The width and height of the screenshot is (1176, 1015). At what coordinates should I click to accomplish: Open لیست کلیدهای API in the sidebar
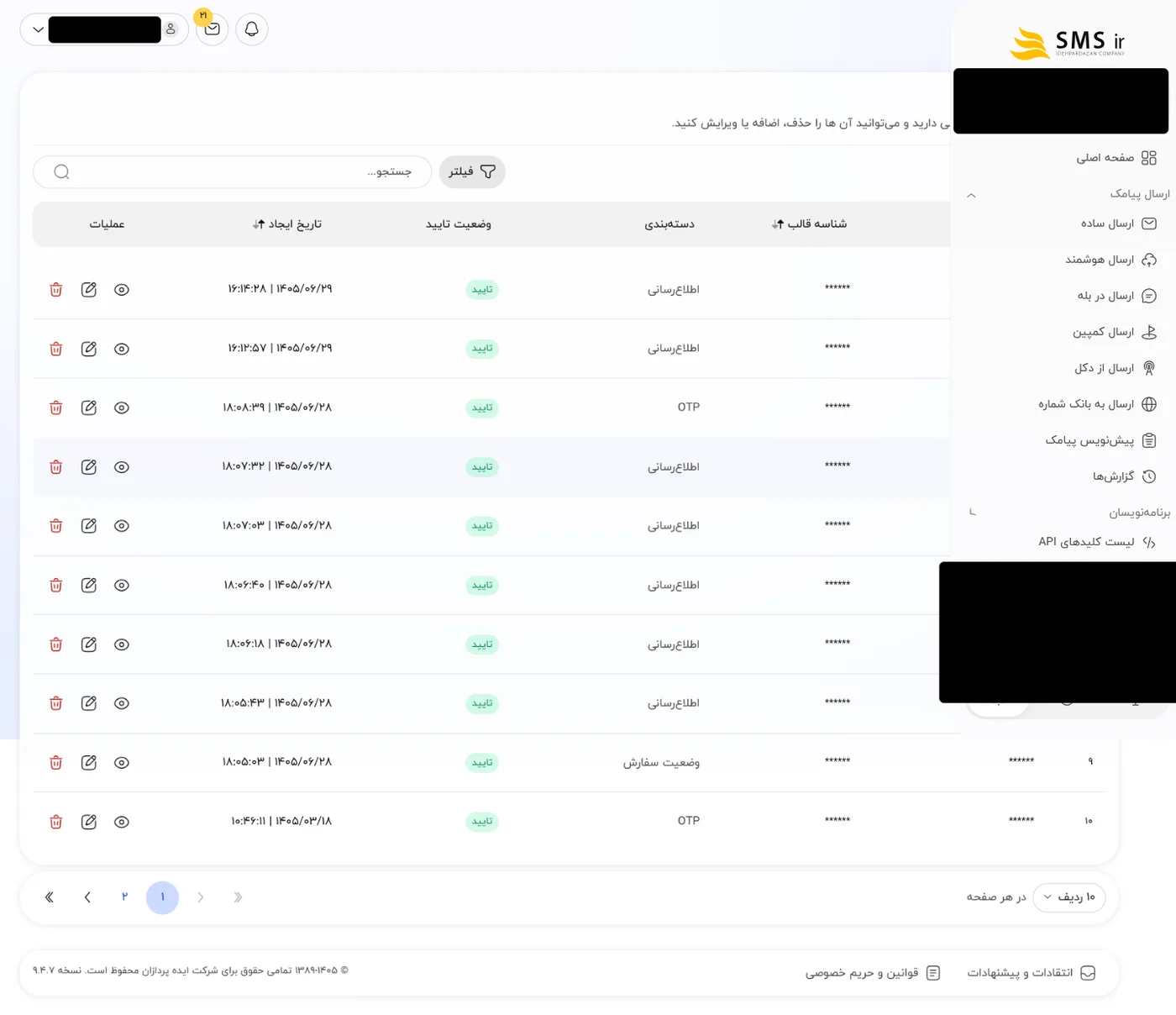pos(1097,542)
